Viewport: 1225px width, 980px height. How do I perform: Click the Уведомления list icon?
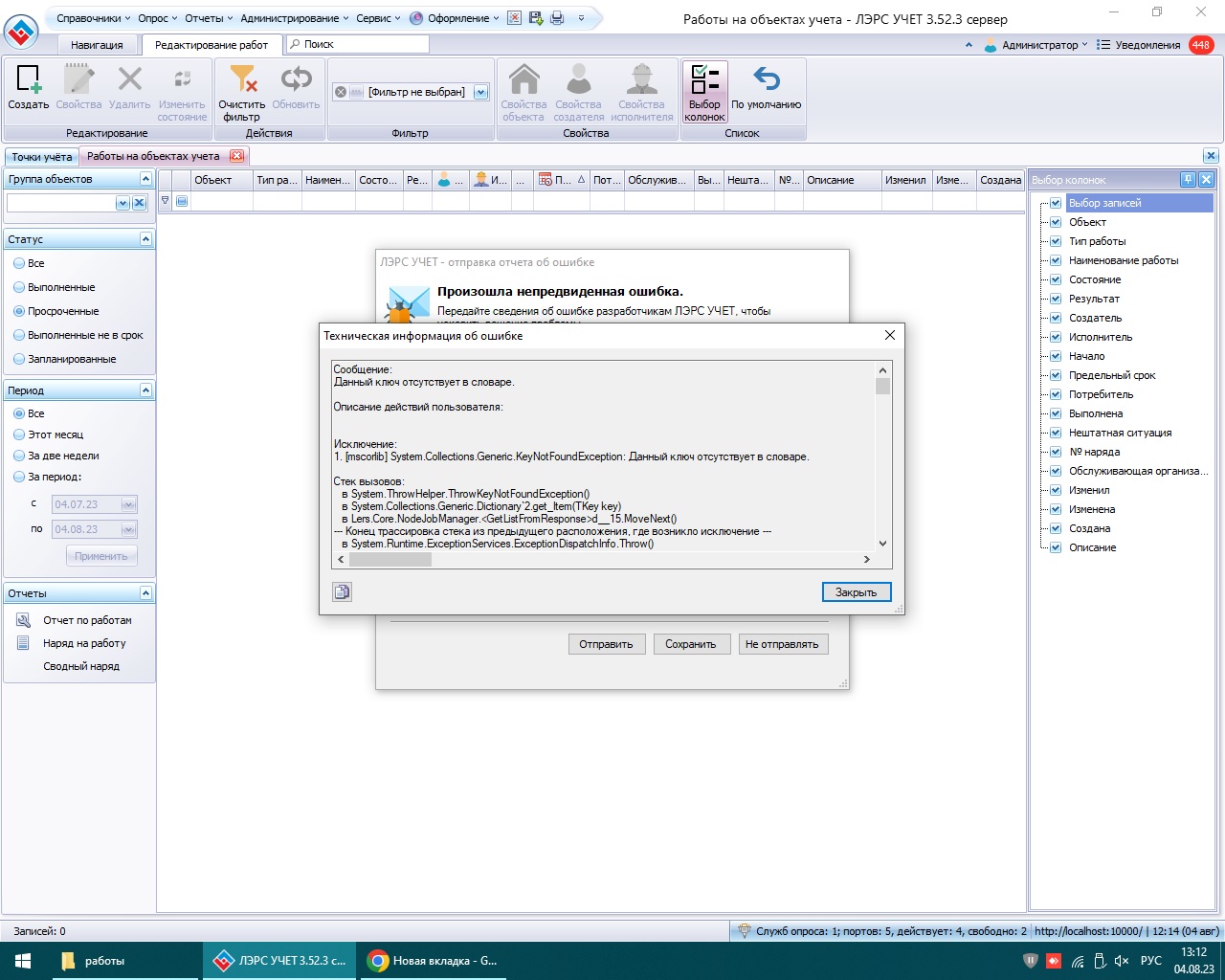(1103, 45)
